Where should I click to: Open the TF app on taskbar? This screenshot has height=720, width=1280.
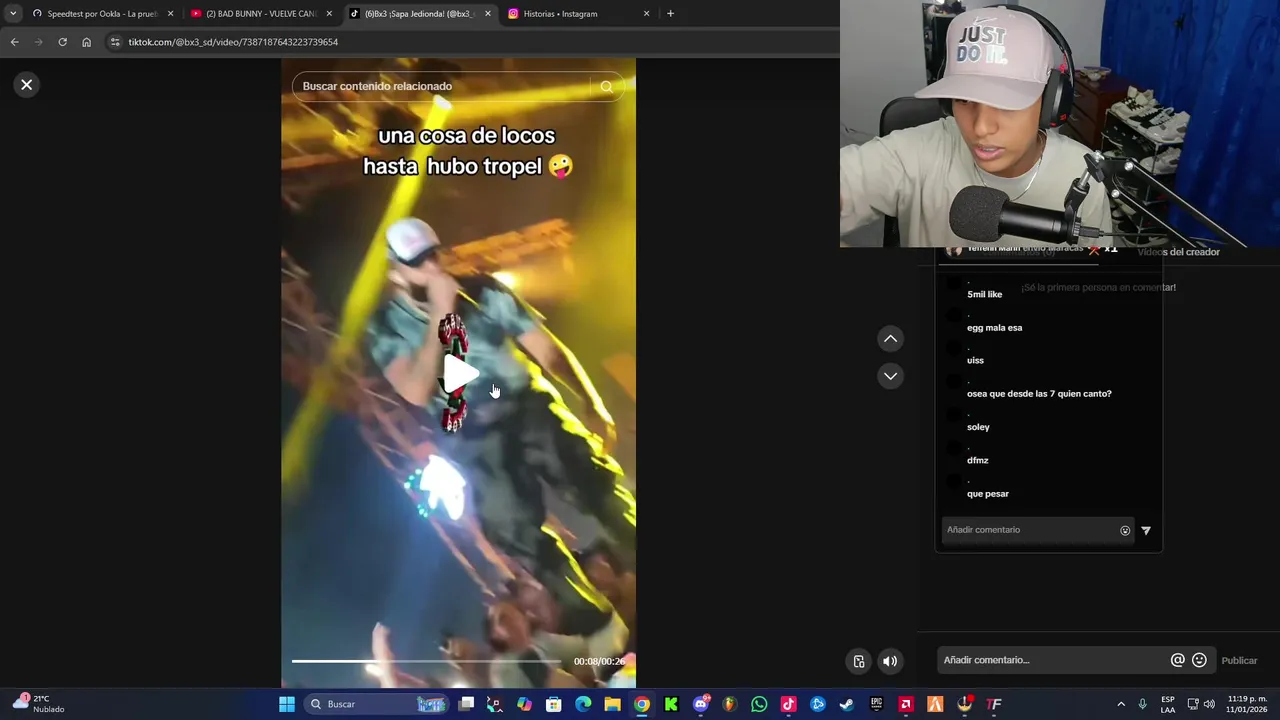point(994,704)
